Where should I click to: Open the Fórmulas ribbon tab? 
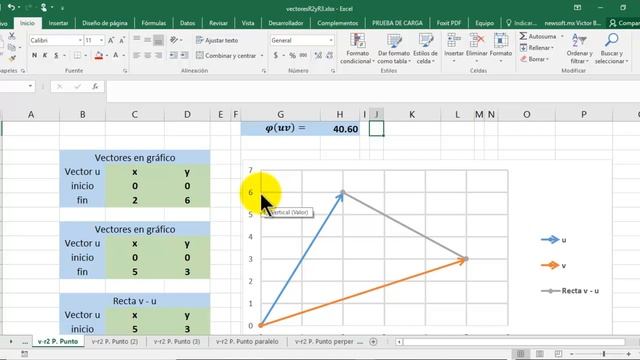[x=153, y=23]
